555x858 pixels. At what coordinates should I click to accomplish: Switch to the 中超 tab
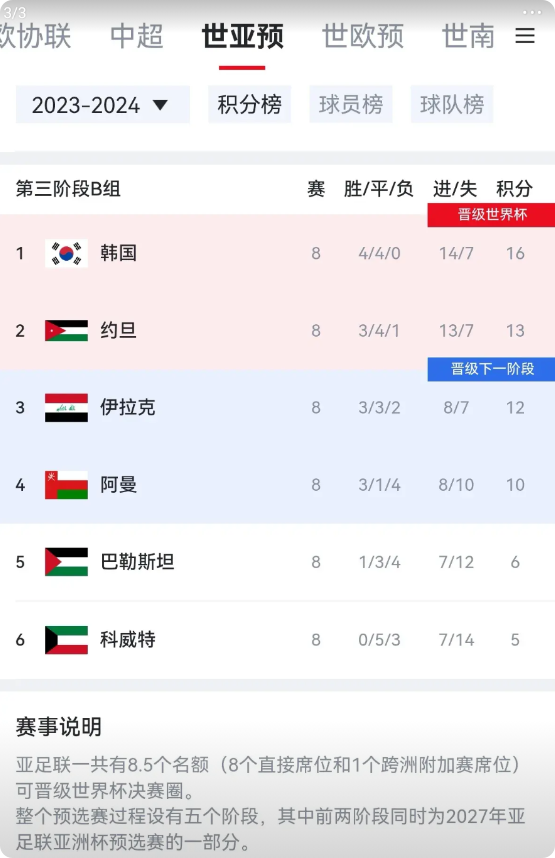point(136,36)
